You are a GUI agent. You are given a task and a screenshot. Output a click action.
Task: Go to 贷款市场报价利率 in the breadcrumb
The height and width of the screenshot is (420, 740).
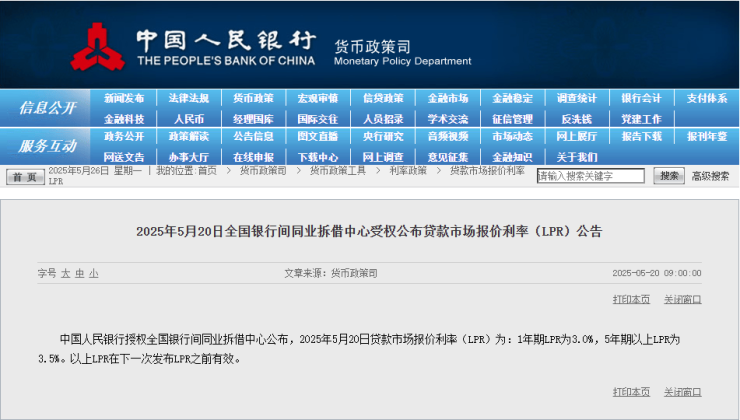(x=487, y=171)
